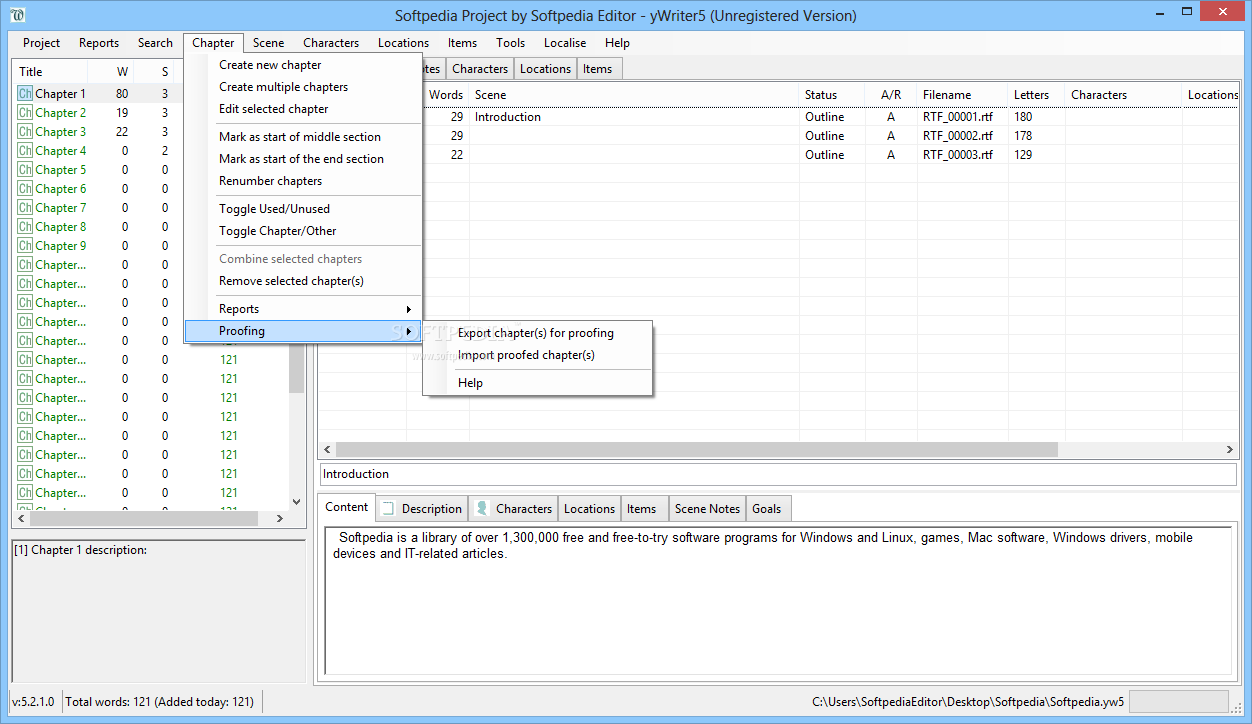
Task: Open the Description tab
Action: point(421,509)
